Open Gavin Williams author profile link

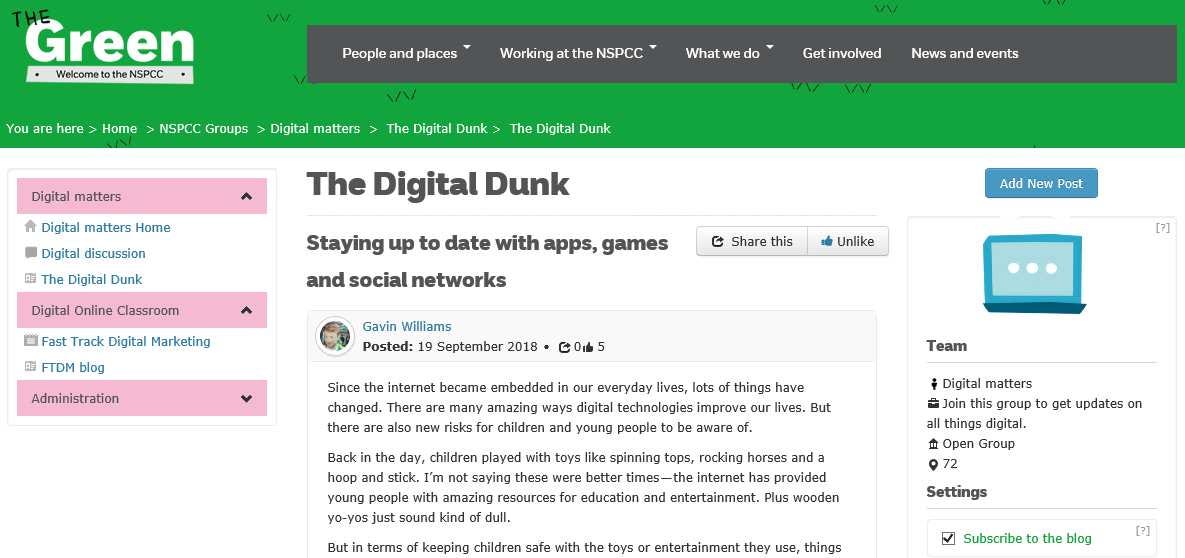[x=407, y=327]
